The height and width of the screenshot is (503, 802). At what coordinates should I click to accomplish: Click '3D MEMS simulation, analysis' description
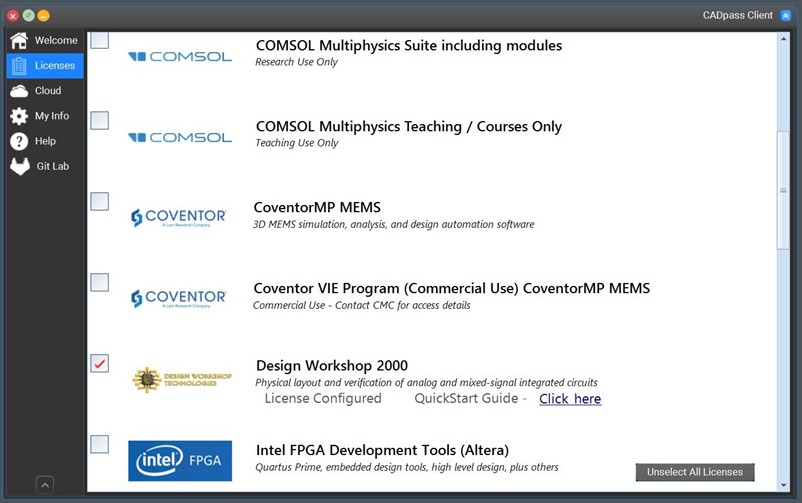393,224
